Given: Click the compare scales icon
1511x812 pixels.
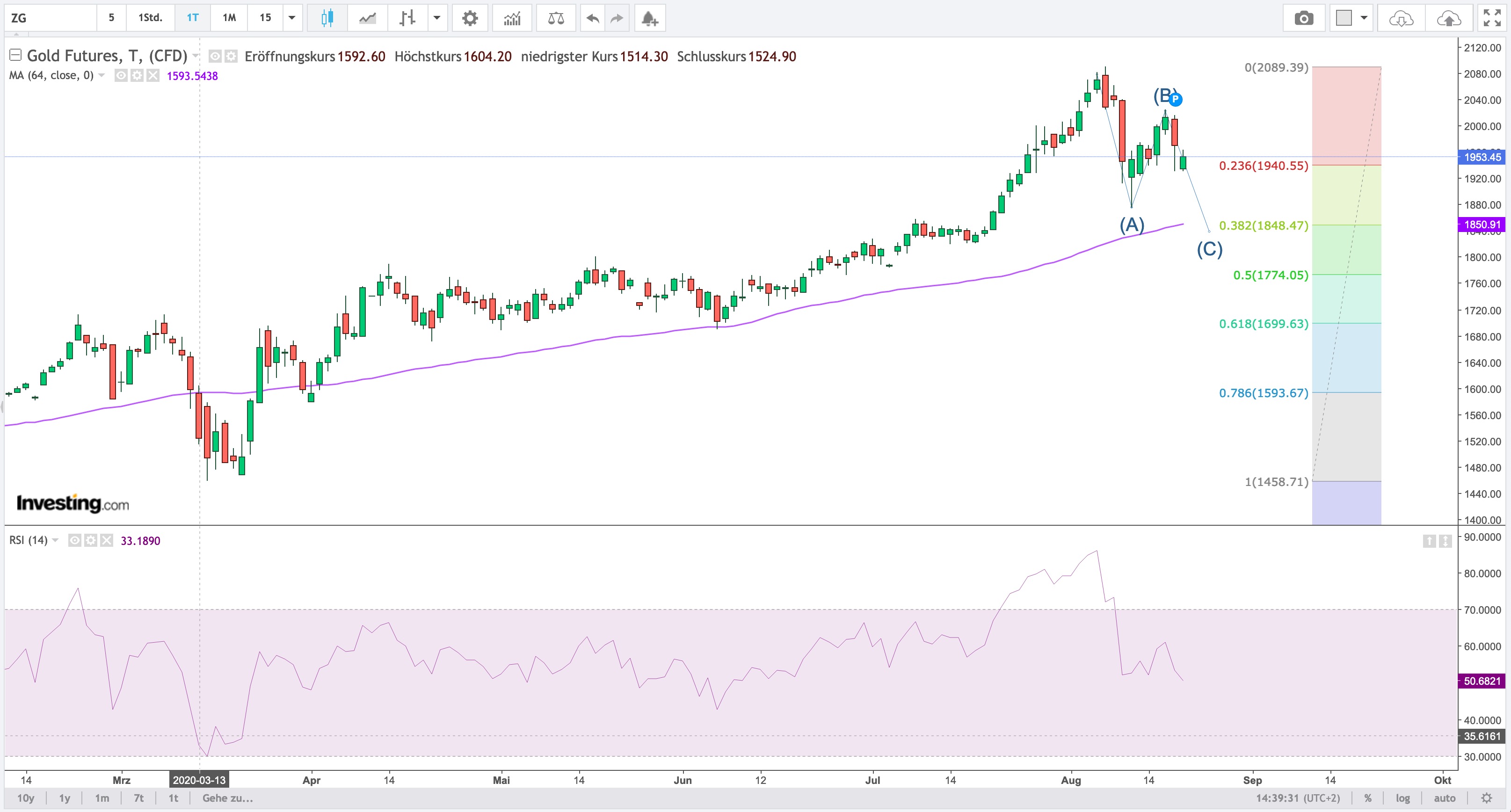Looking at the screenshot, I should point(555,18).
